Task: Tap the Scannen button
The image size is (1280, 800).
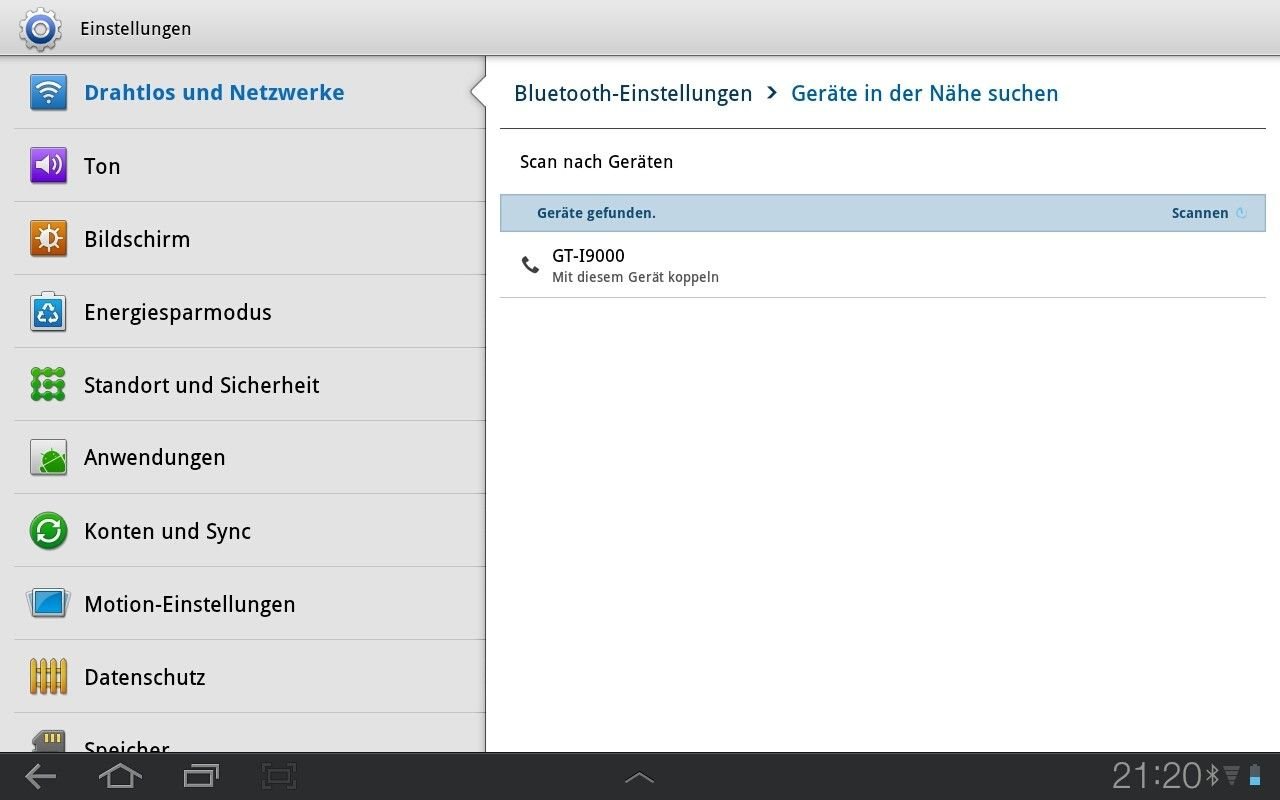Action: click(1200, 213)
